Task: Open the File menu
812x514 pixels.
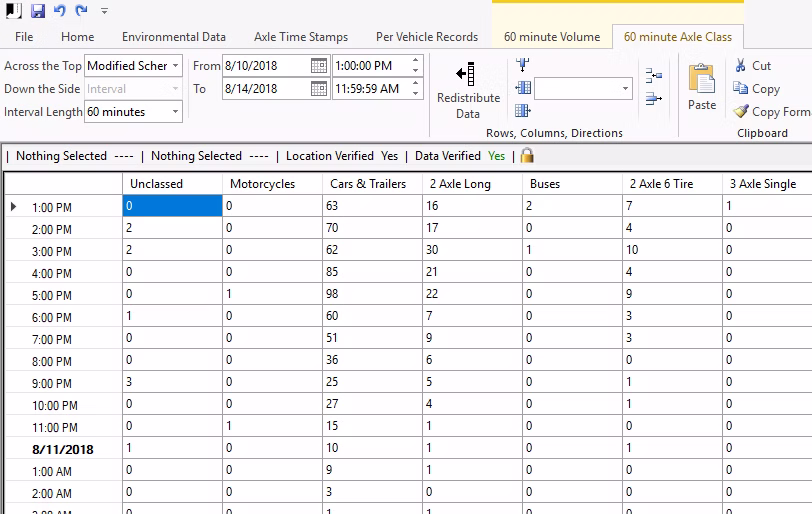Action: pos(24,37)
